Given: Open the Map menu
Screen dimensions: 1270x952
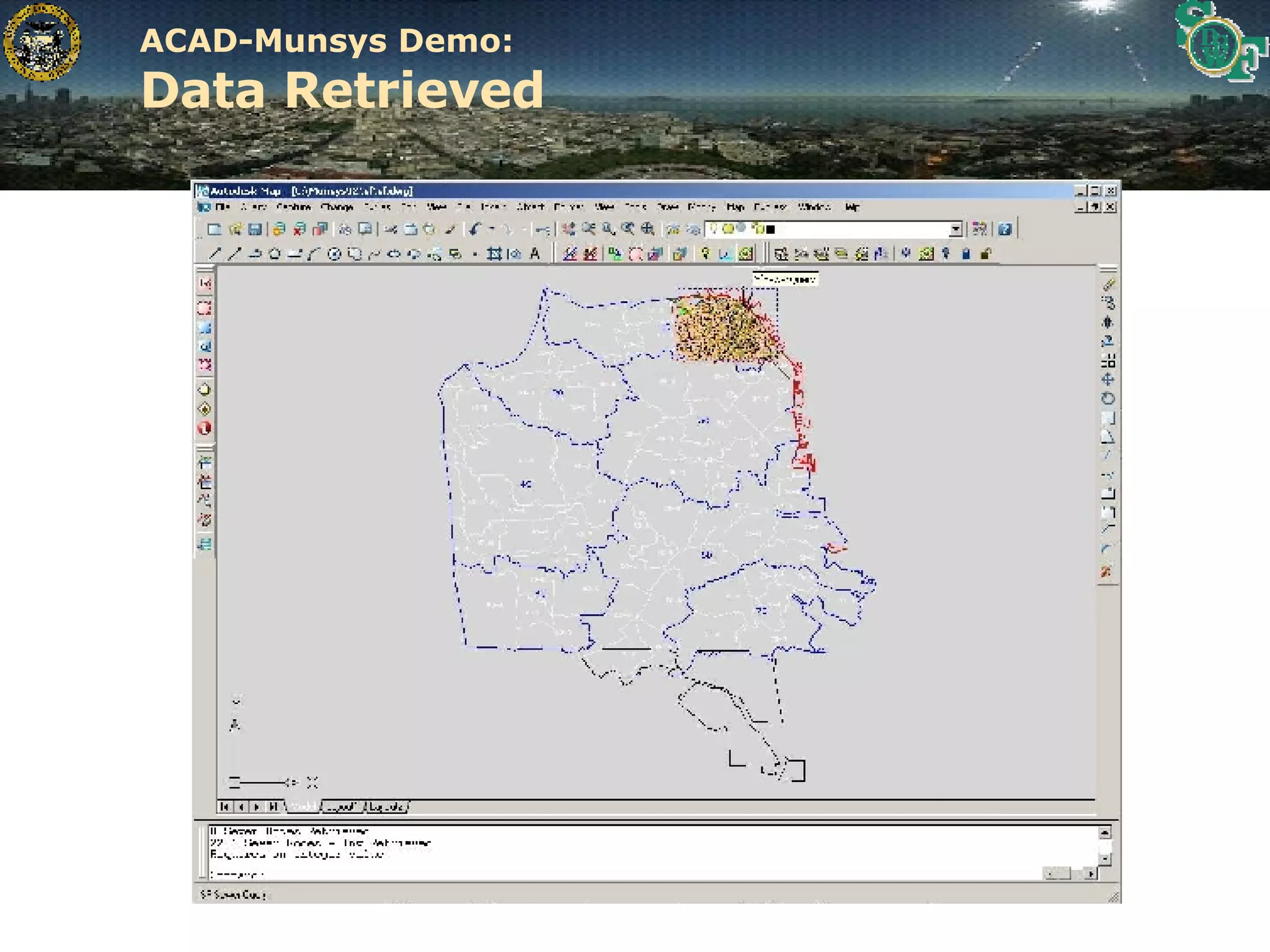Looking at the screenshot, I should 735,207.
